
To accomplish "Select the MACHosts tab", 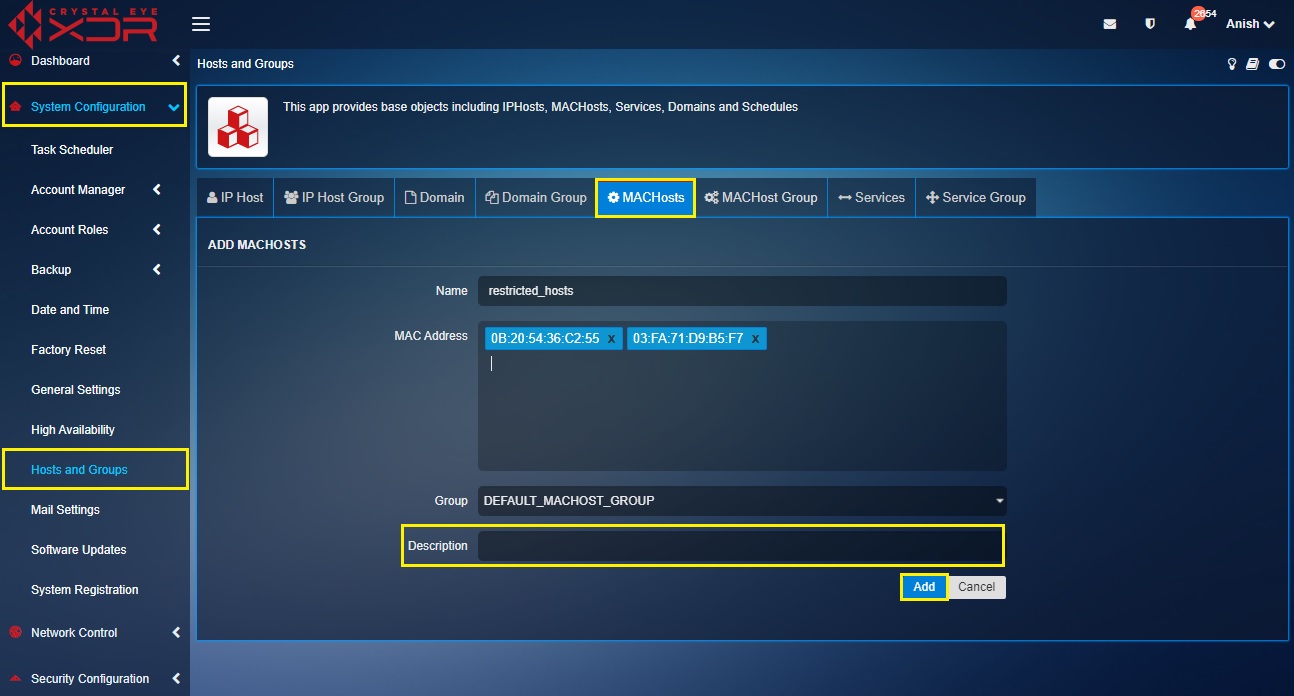I will 646,198.
